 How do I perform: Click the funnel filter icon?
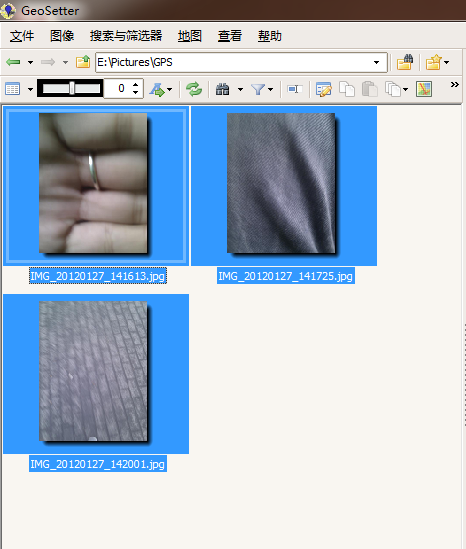(258, 89)
